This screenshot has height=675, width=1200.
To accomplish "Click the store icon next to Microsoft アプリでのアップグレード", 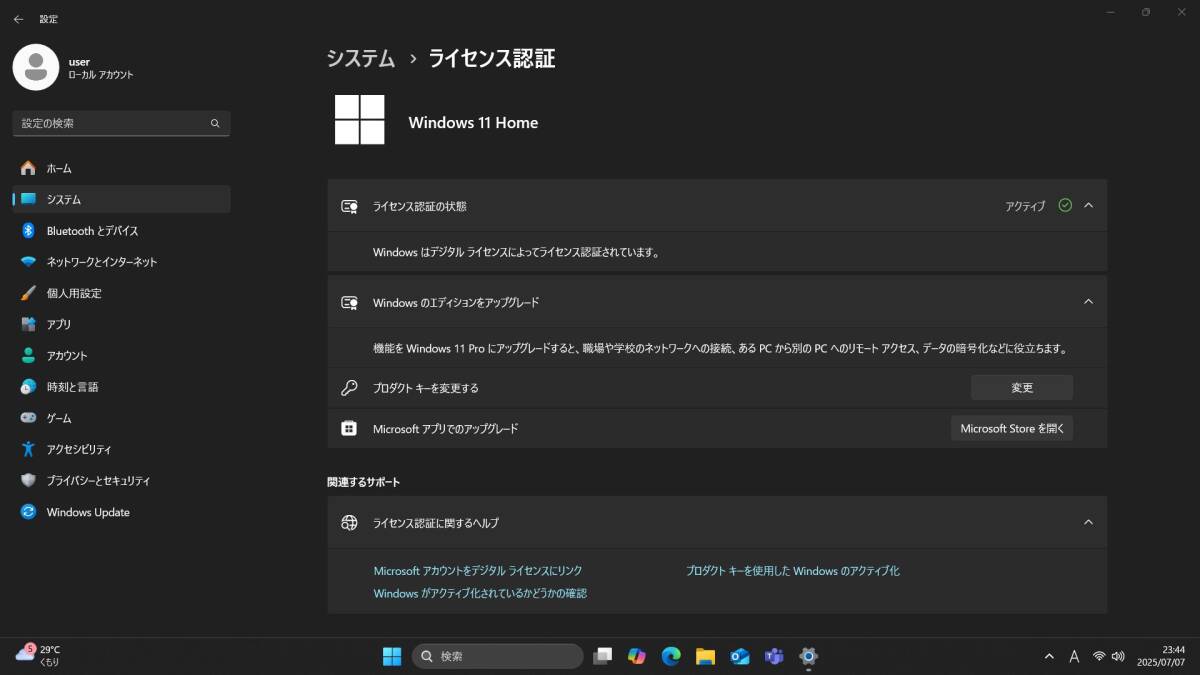I will 349,428.
